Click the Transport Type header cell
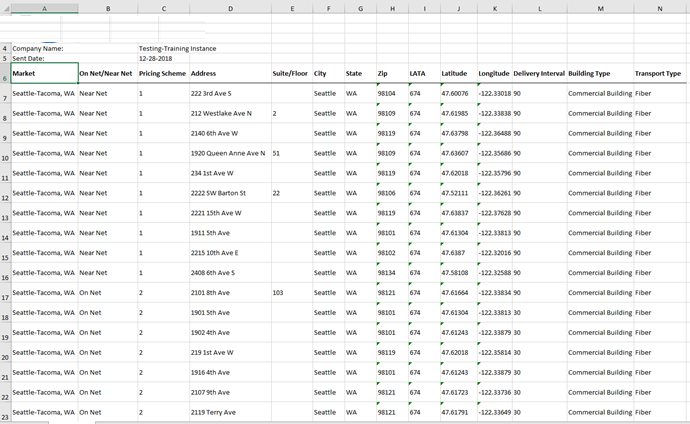This screenshot has height=424, width=690. pyautogui.click(x=660, y=73)
